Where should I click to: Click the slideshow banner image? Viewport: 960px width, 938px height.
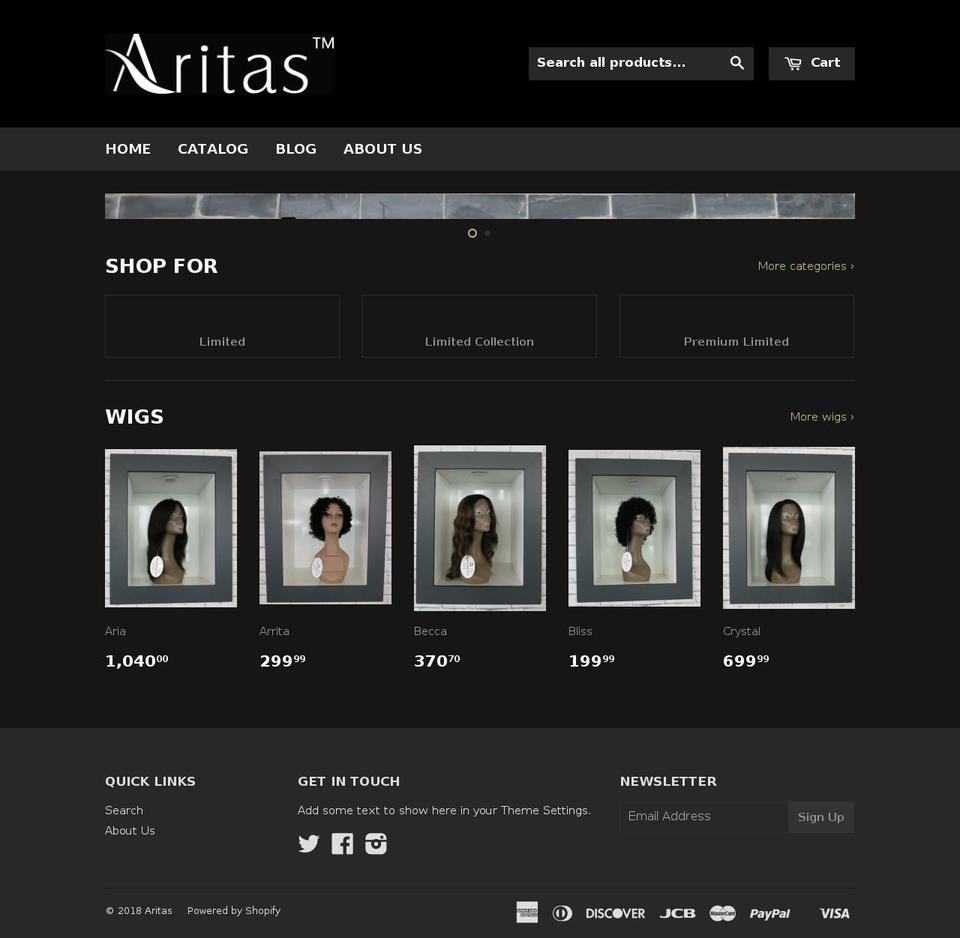coord(480,206)
